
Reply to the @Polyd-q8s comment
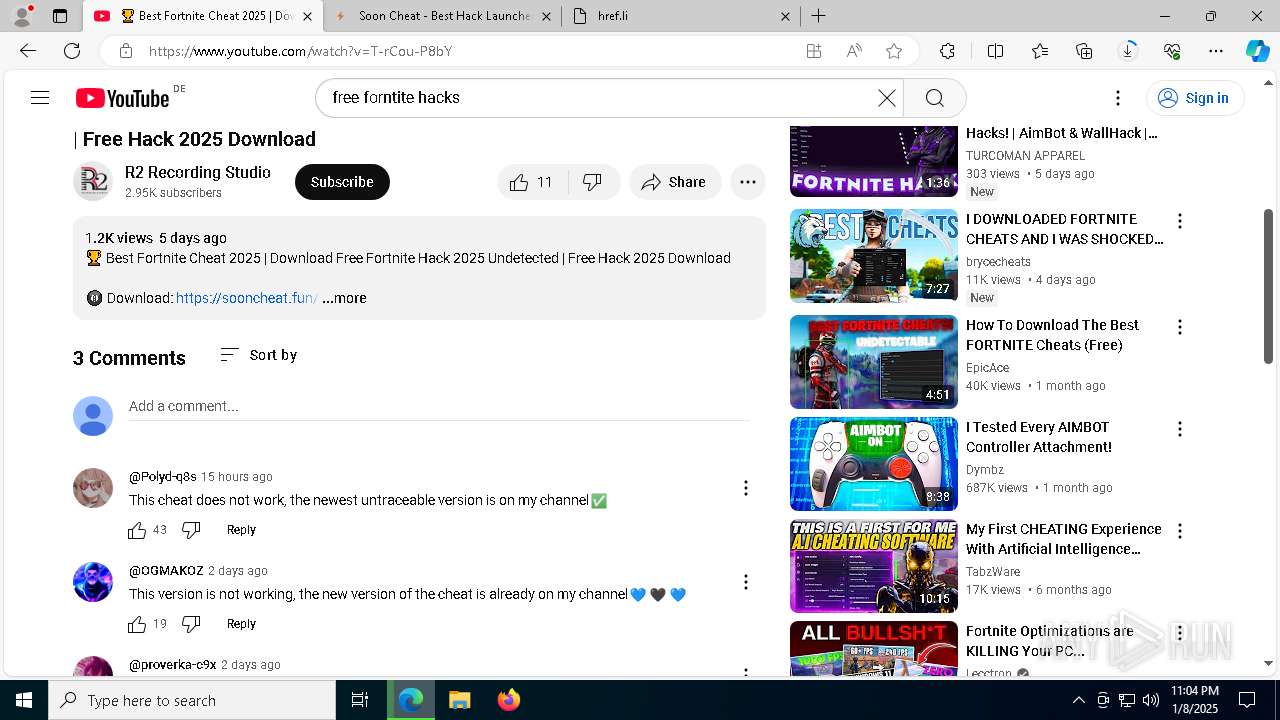pos(241,530)
